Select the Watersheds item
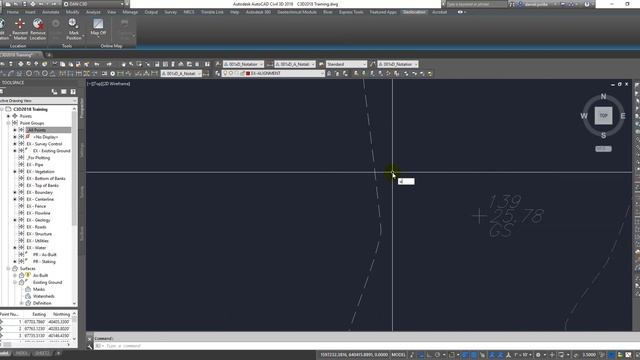Screen dimensions: 640x360 [x=44, y=296]
